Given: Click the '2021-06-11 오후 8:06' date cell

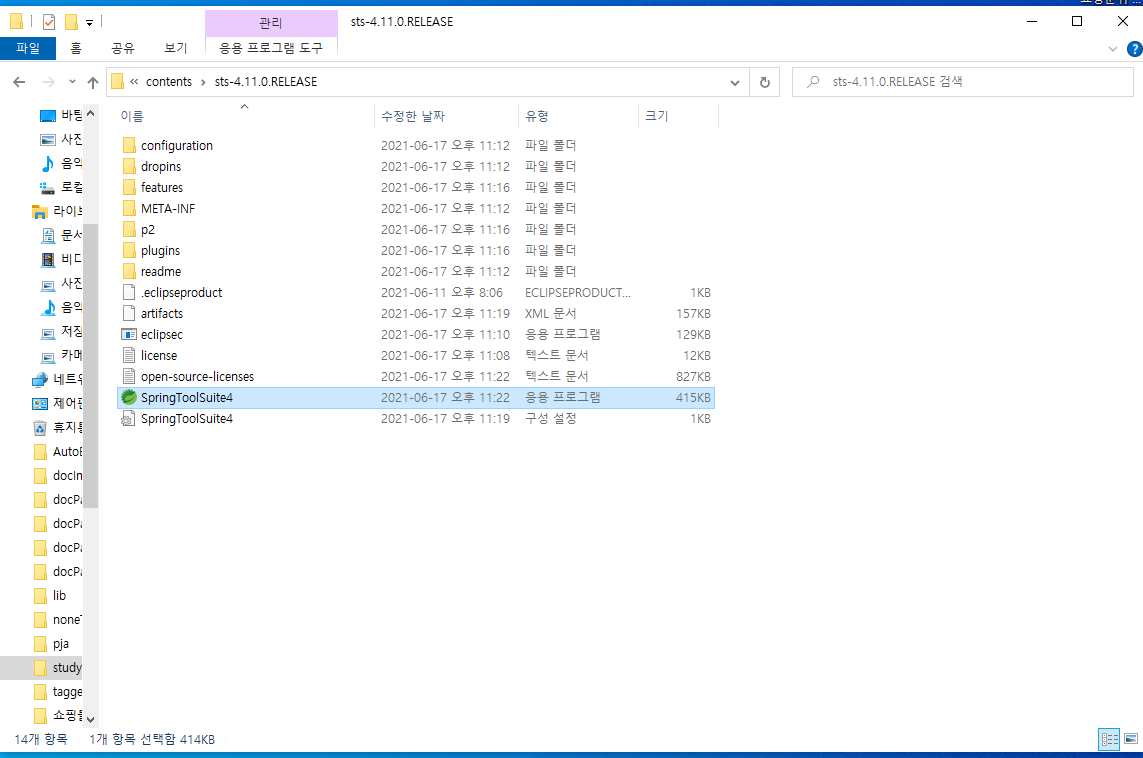Looking at the screenshot, I should tap(442, 293).
